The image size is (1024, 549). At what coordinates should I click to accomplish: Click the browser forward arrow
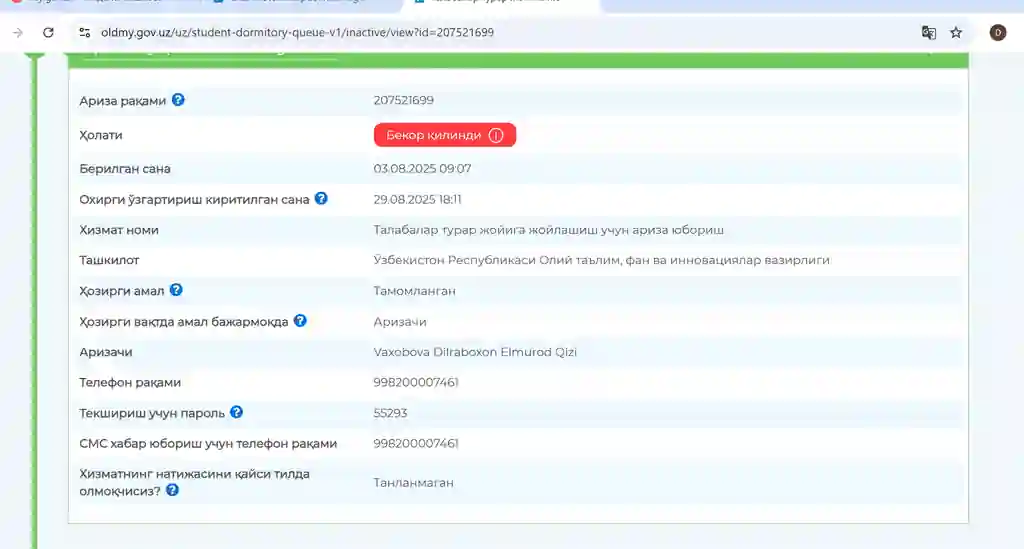17,32
